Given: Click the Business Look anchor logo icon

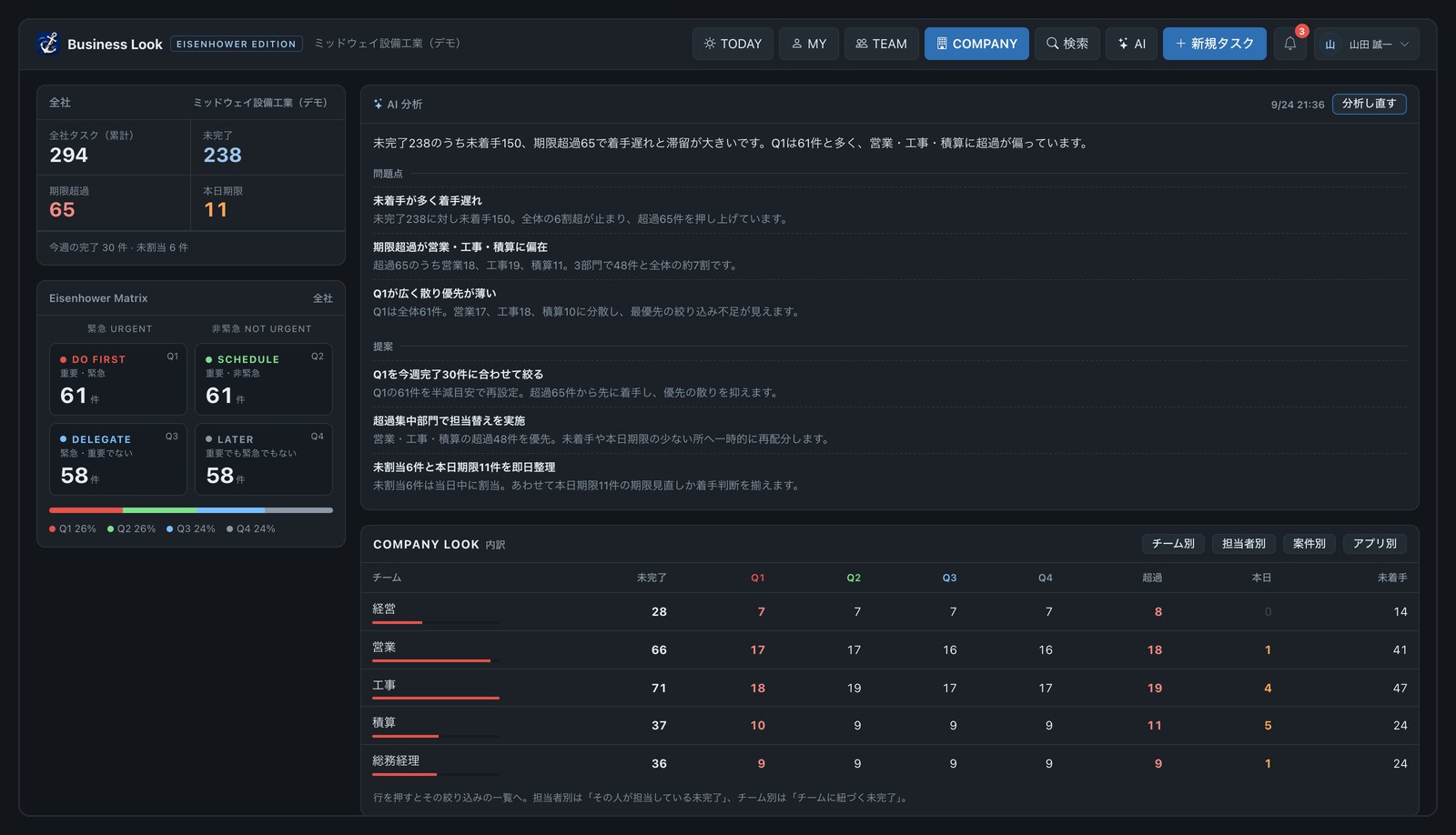Looking at the screenshot, I should (x=48, y=44).
